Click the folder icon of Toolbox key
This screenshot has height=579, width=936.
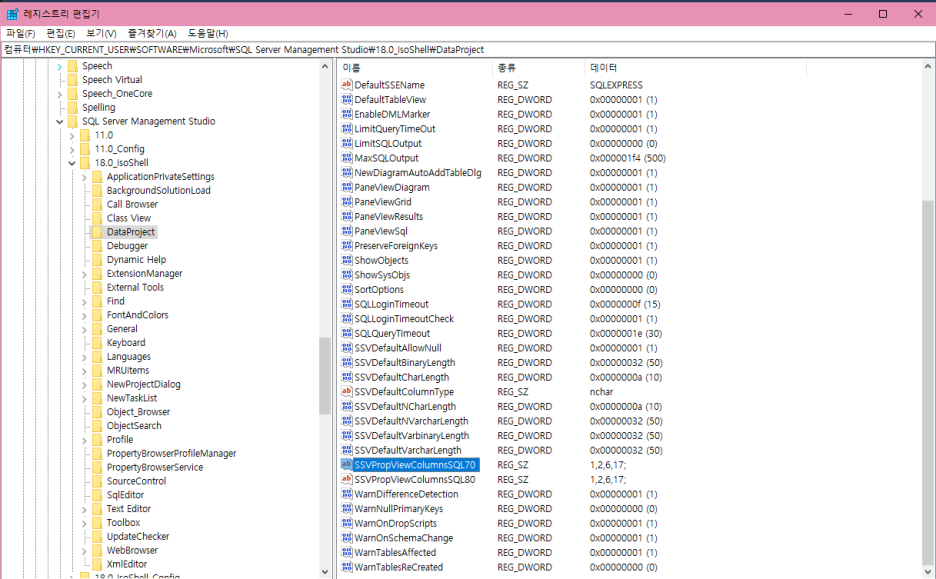[x=97, y=522]
